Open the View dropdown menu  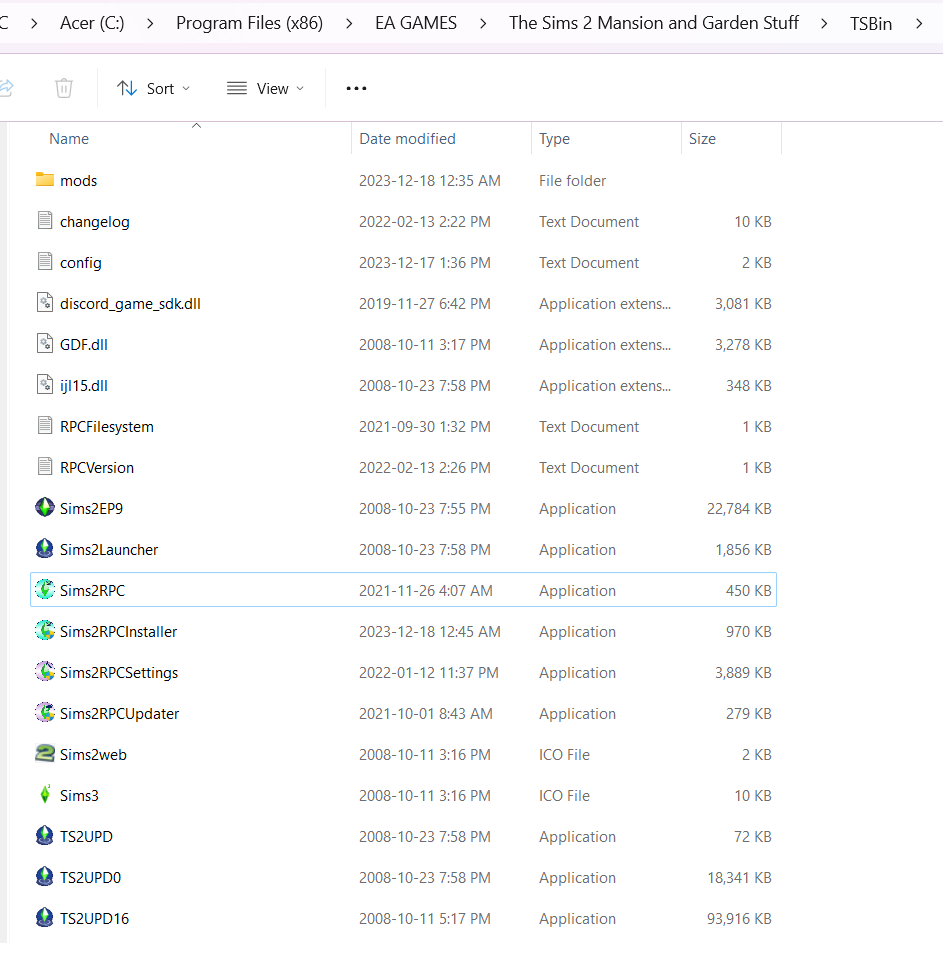click(x=265, y=88)
